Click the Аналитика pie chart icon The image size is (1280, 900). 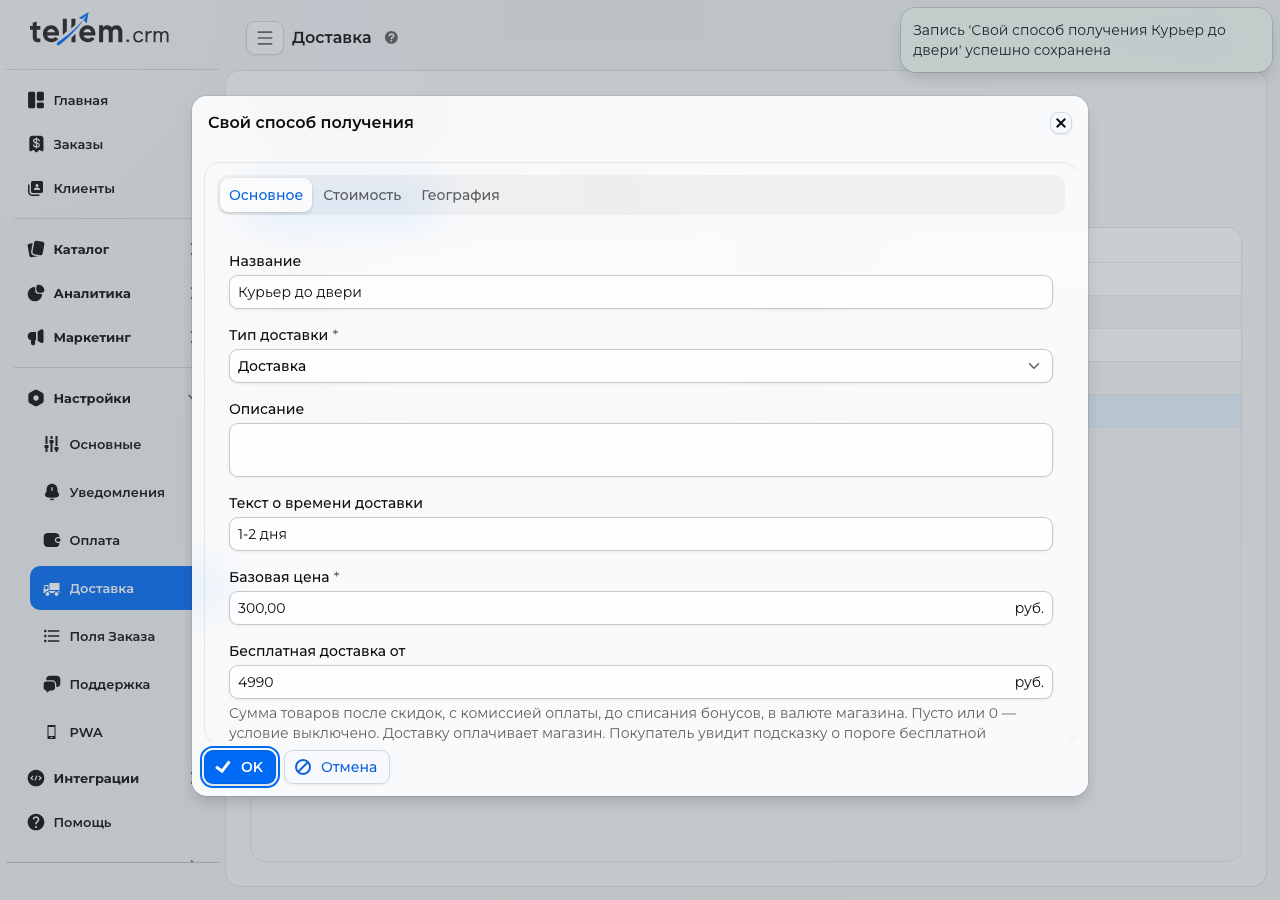pos(36,293)
